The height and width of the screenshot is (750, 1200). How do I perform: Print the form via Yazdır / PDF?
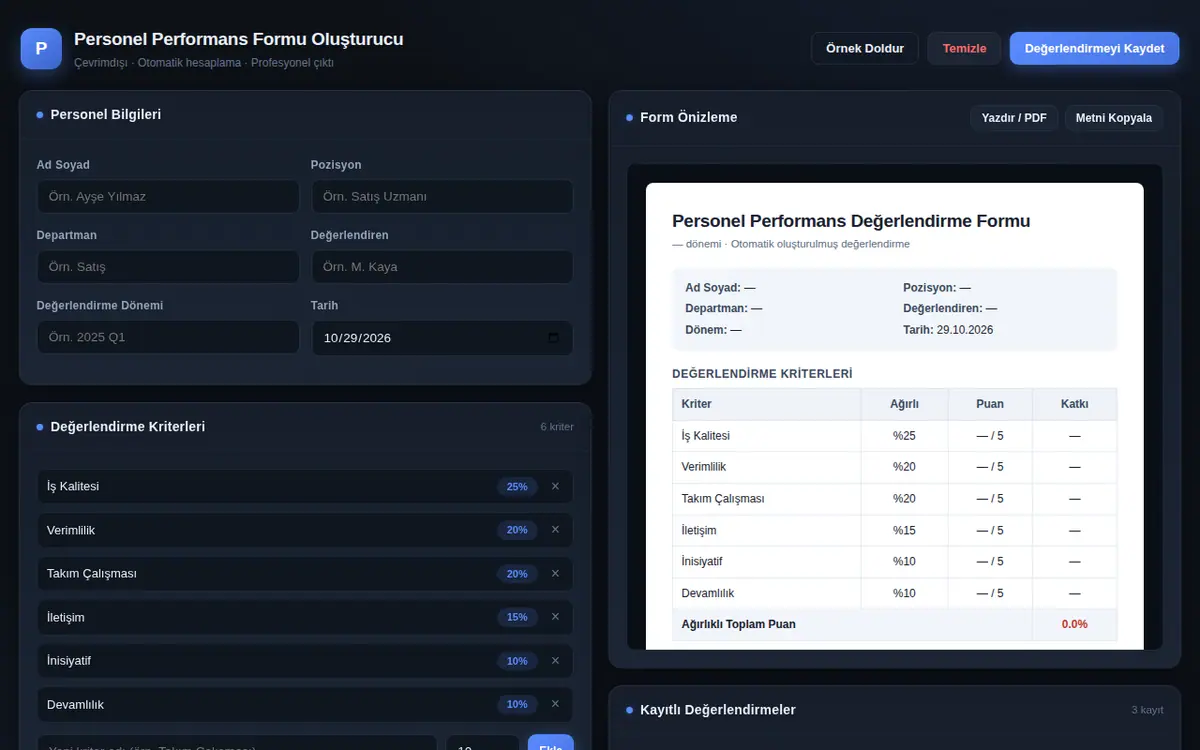tap(1014, 118)
